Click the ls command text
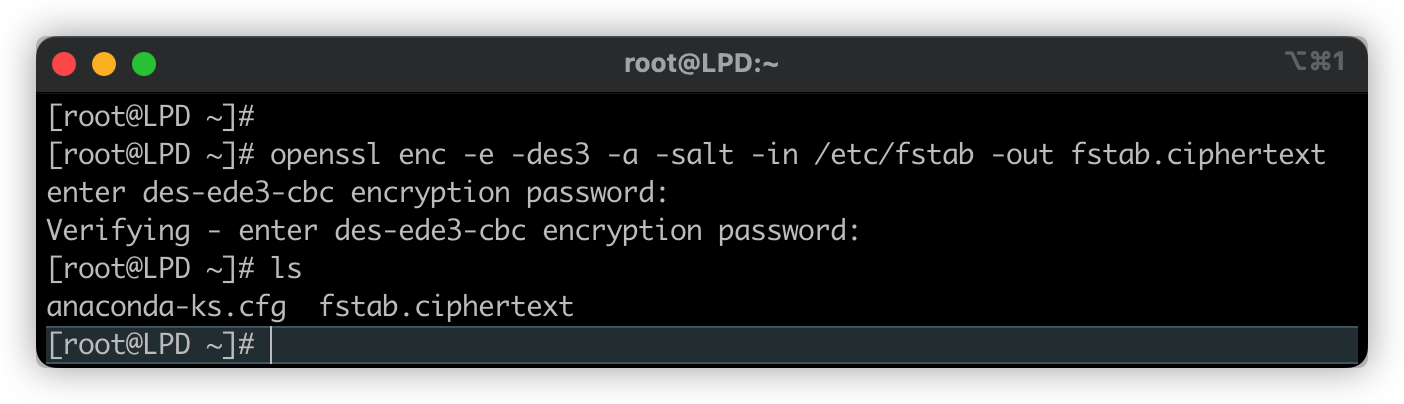Image resolution: width=1404 pixels, height=404 pixels. (x=286, y=269)
